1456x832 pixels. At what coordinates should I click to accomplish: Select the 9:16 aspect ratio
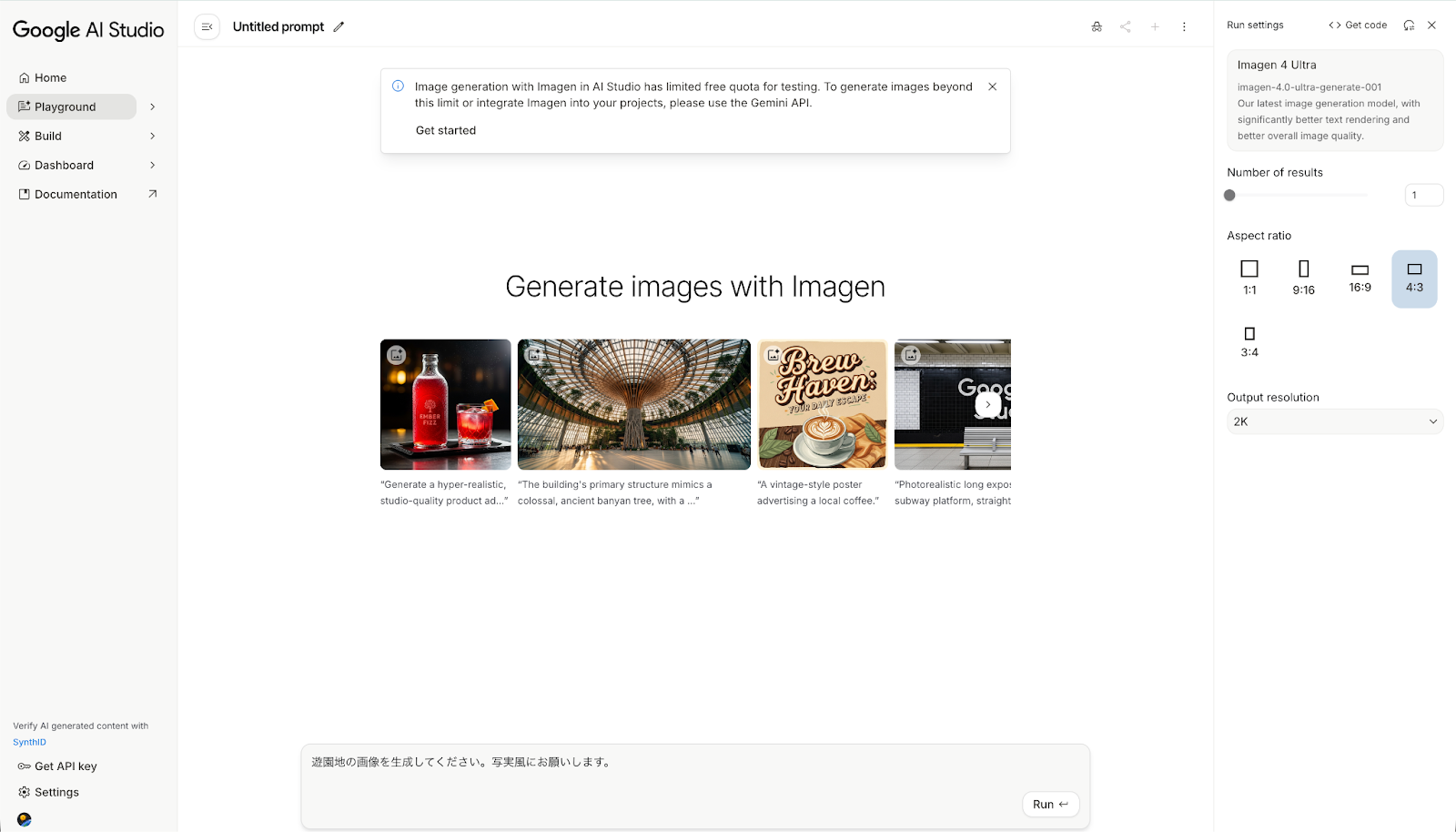(x=1304, y=278)
